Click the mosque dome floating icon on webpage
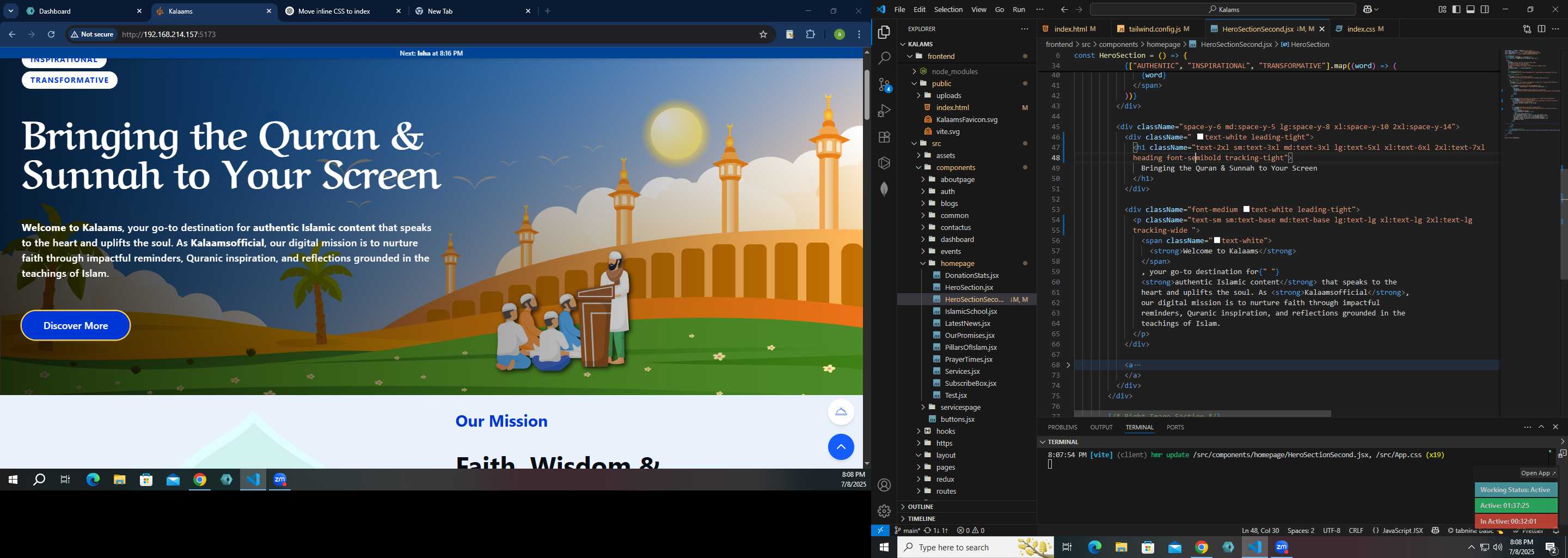Viewport: 1568px width, 558px height. (841, 413)
